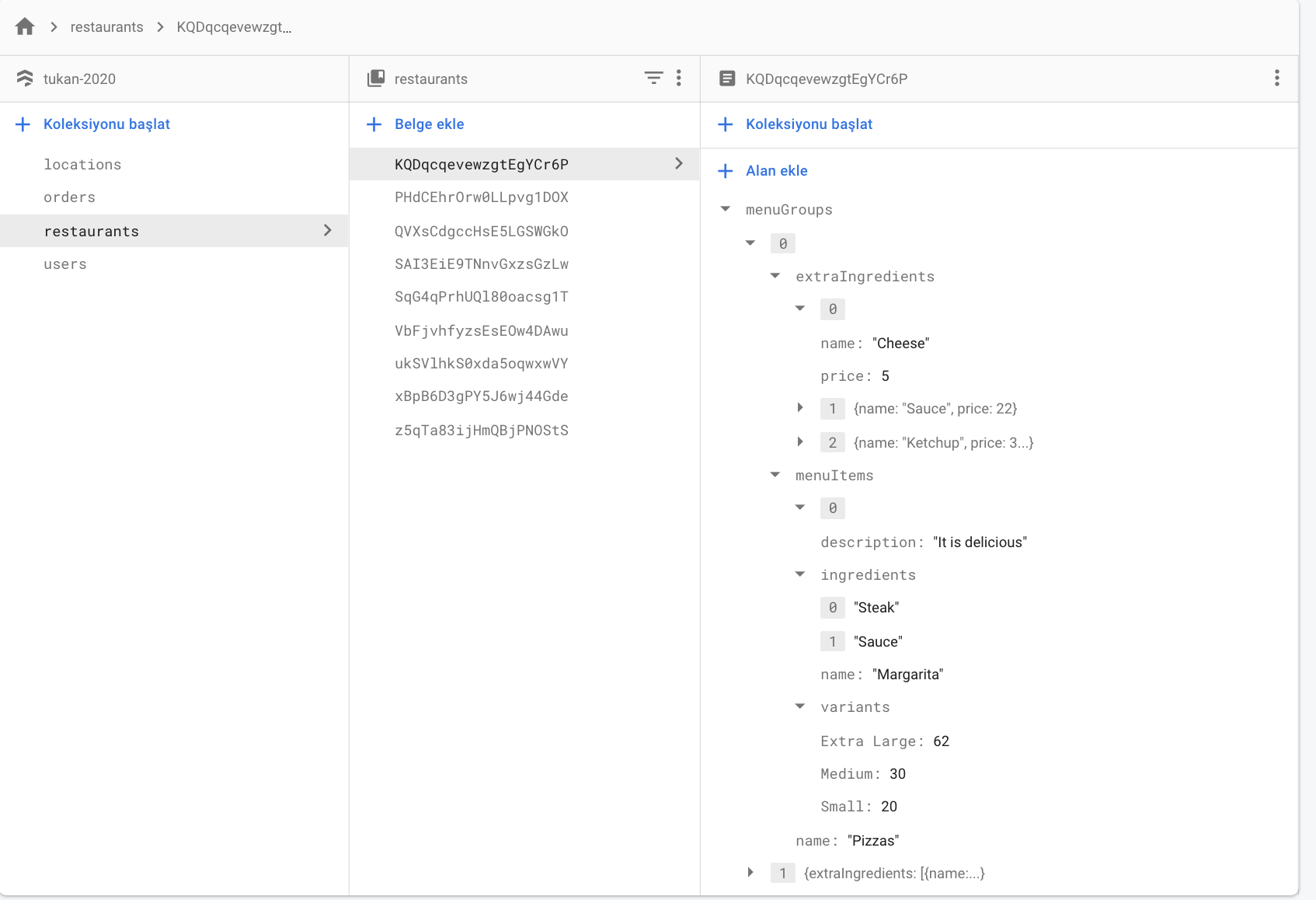Expand menuGroups item 1 at bottom
This screenshot has height=900, width=1316.
[x=750, y=873]
